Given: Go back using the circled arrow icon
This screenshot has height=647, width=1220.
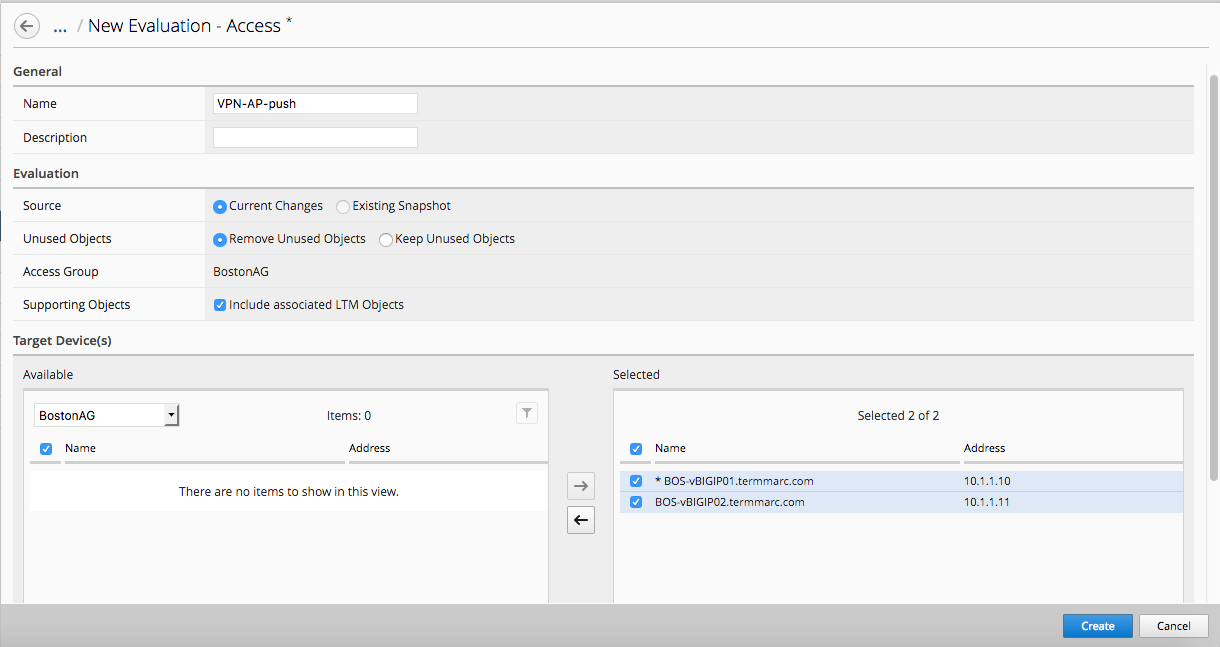Looking at the screenshot, I should (27, 26).
